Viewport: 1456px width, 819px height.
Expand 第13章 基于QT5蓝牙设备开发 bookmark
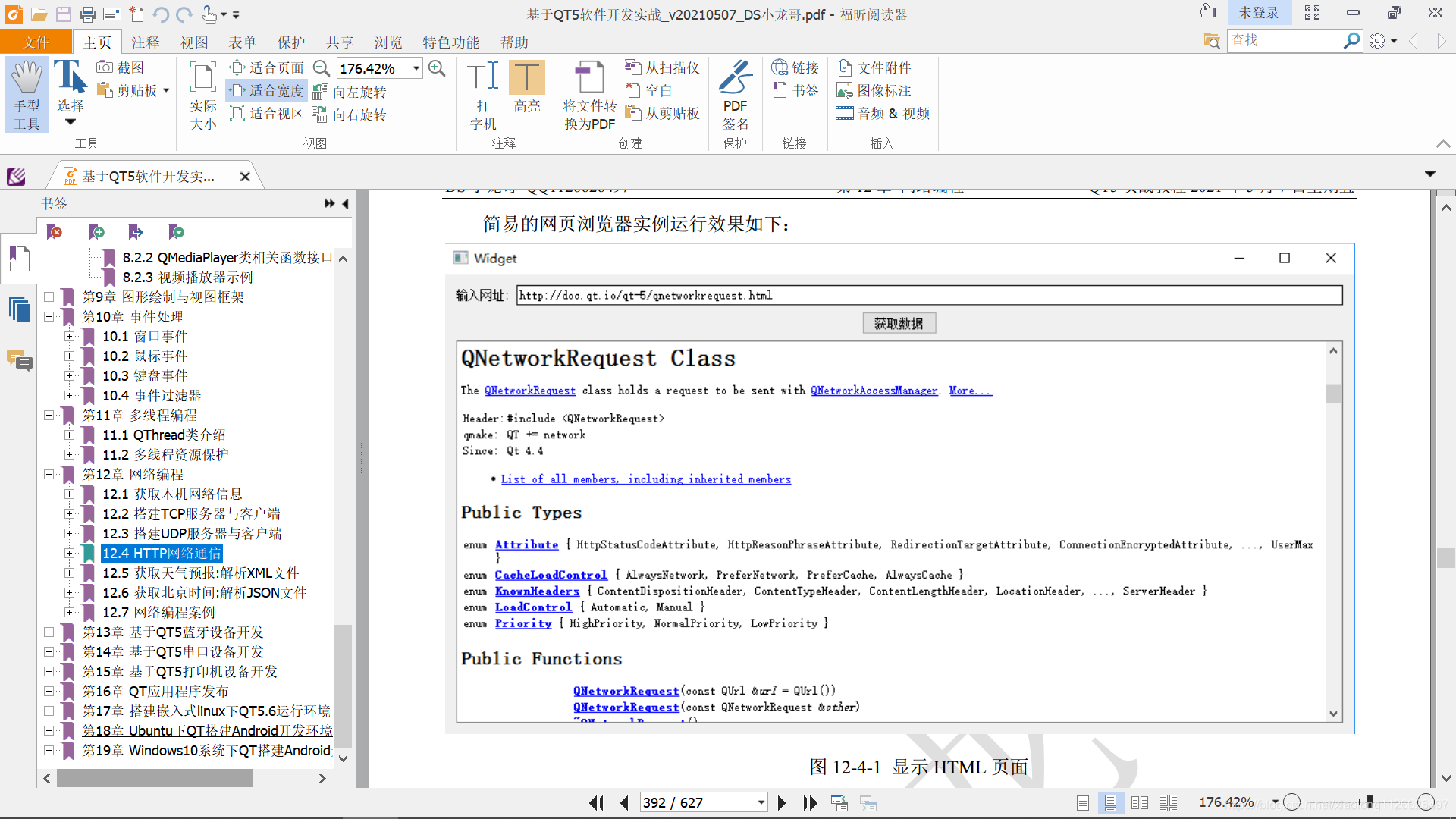point(49,632)
